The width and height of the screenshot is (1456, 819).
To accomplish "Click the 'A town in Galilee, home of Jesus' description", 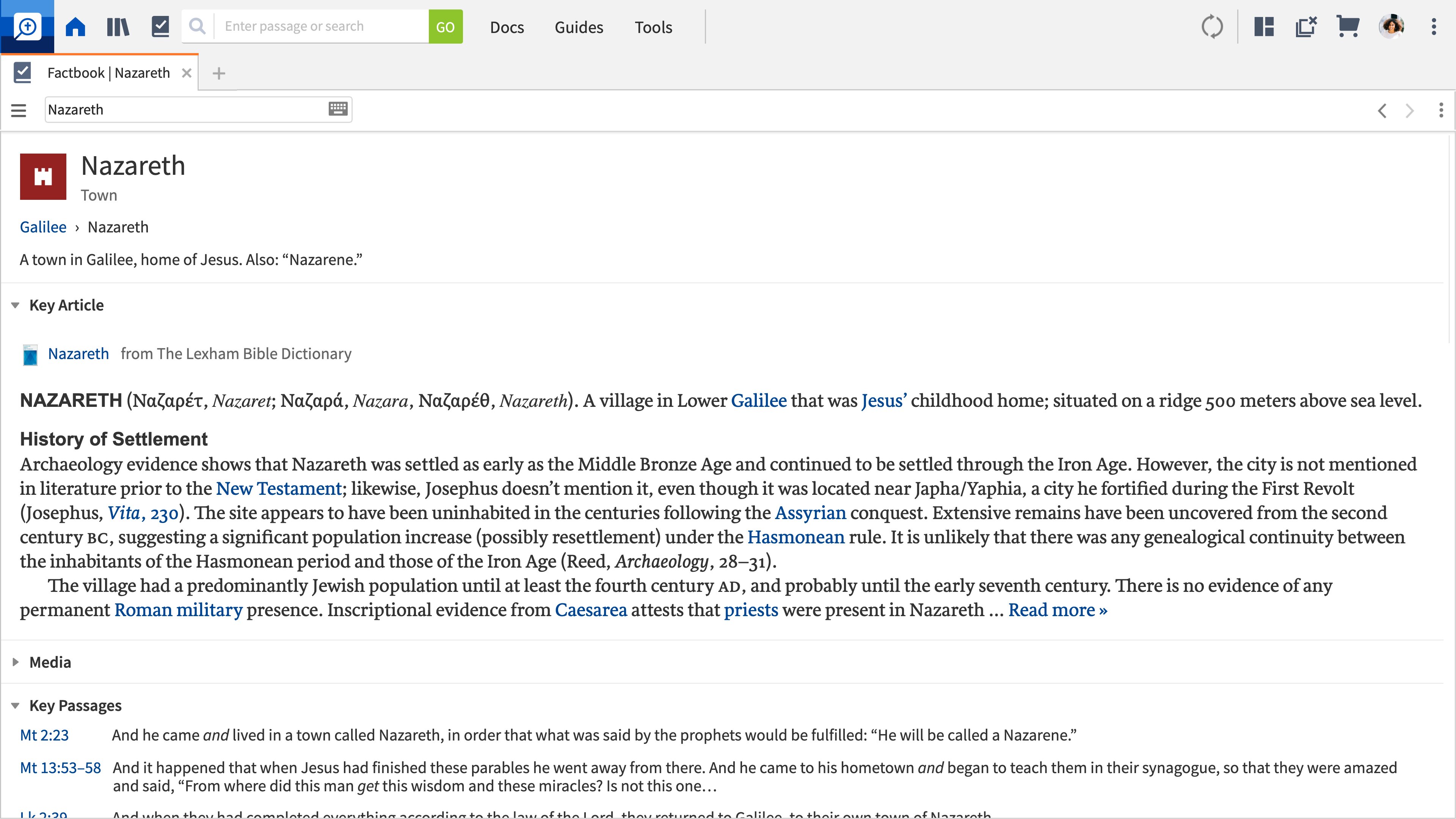I will click(x=191, y=260).
